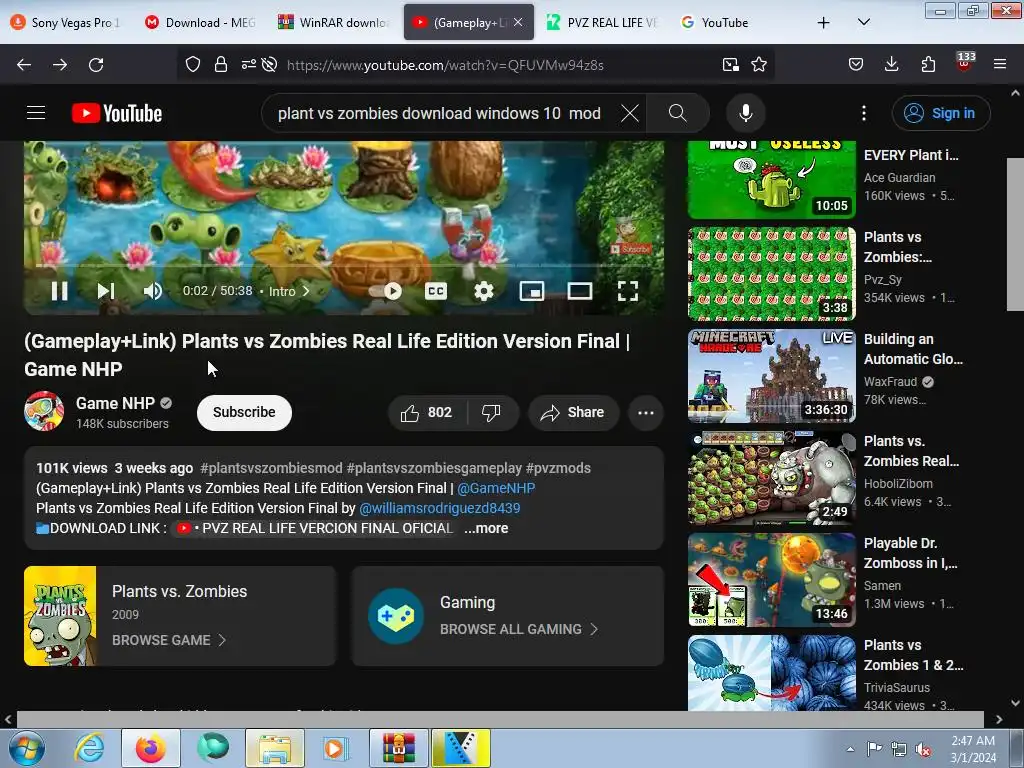1024x768 pixels.
Task: Enter full screen mode
Action: 628,291
